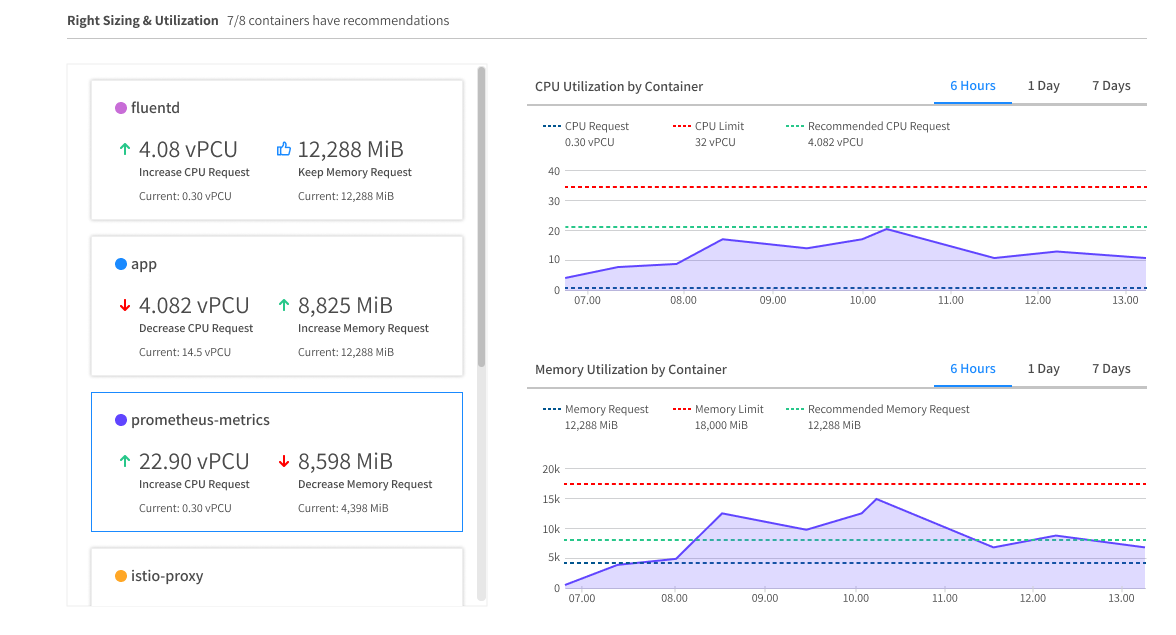Switch Memory Utilization chart to 6 Hours
This screenshot has width=1176, height=635.
coord(973,369)
